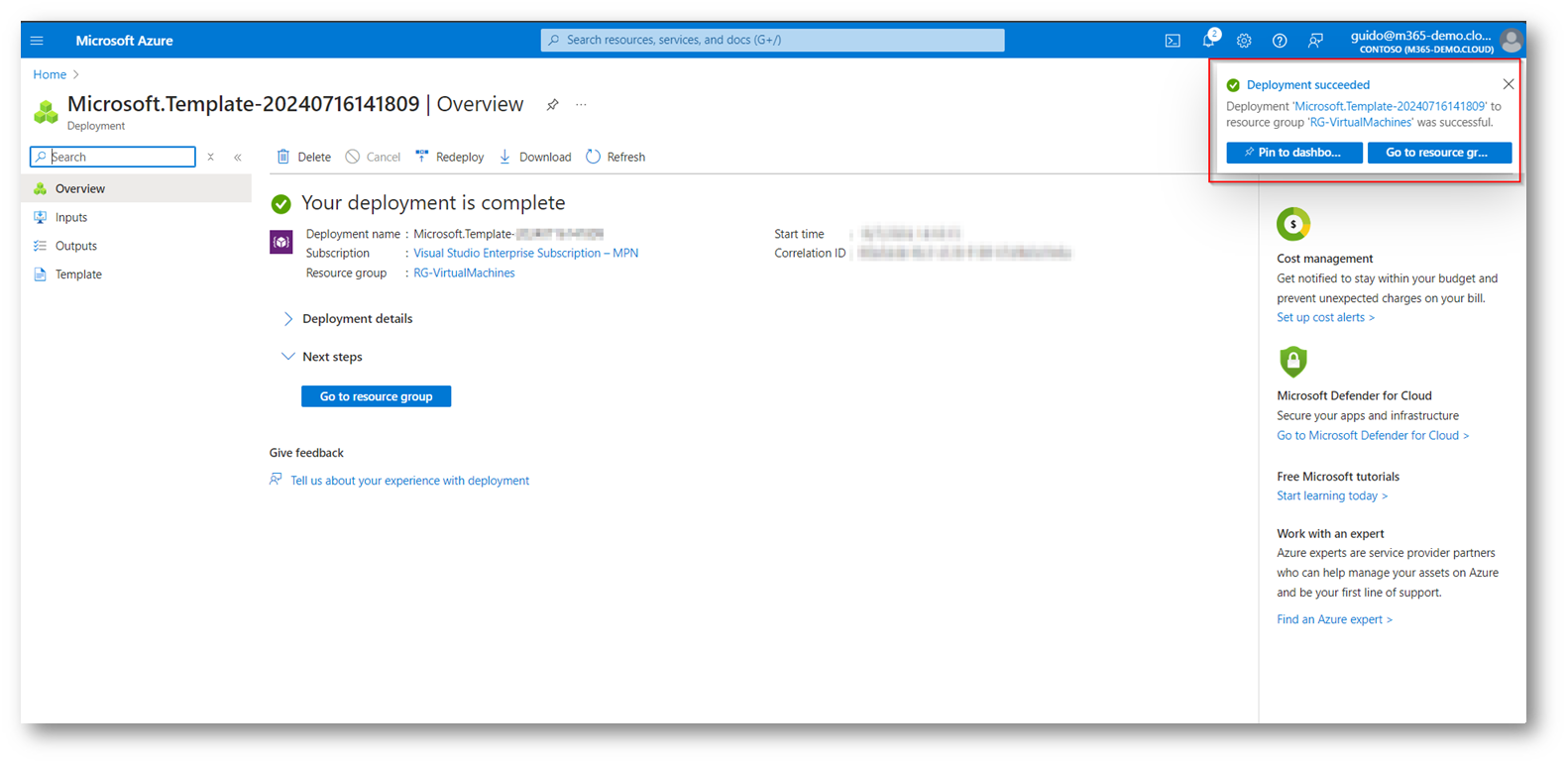
Task: Click Go to resource group in the notification
Action: click(x=1439, y=153)
